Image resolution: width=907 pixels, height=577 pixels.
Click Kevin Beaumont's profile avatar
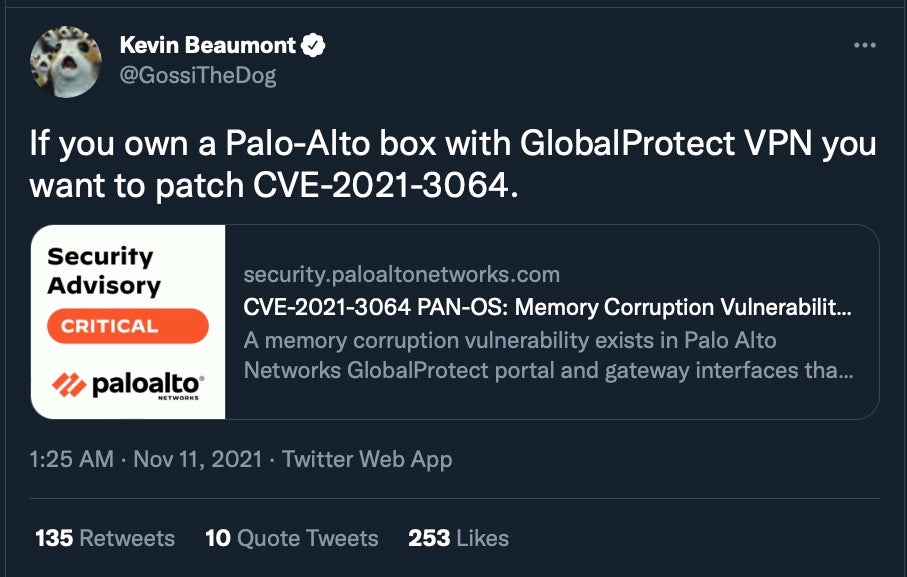(x=66, y=60)
